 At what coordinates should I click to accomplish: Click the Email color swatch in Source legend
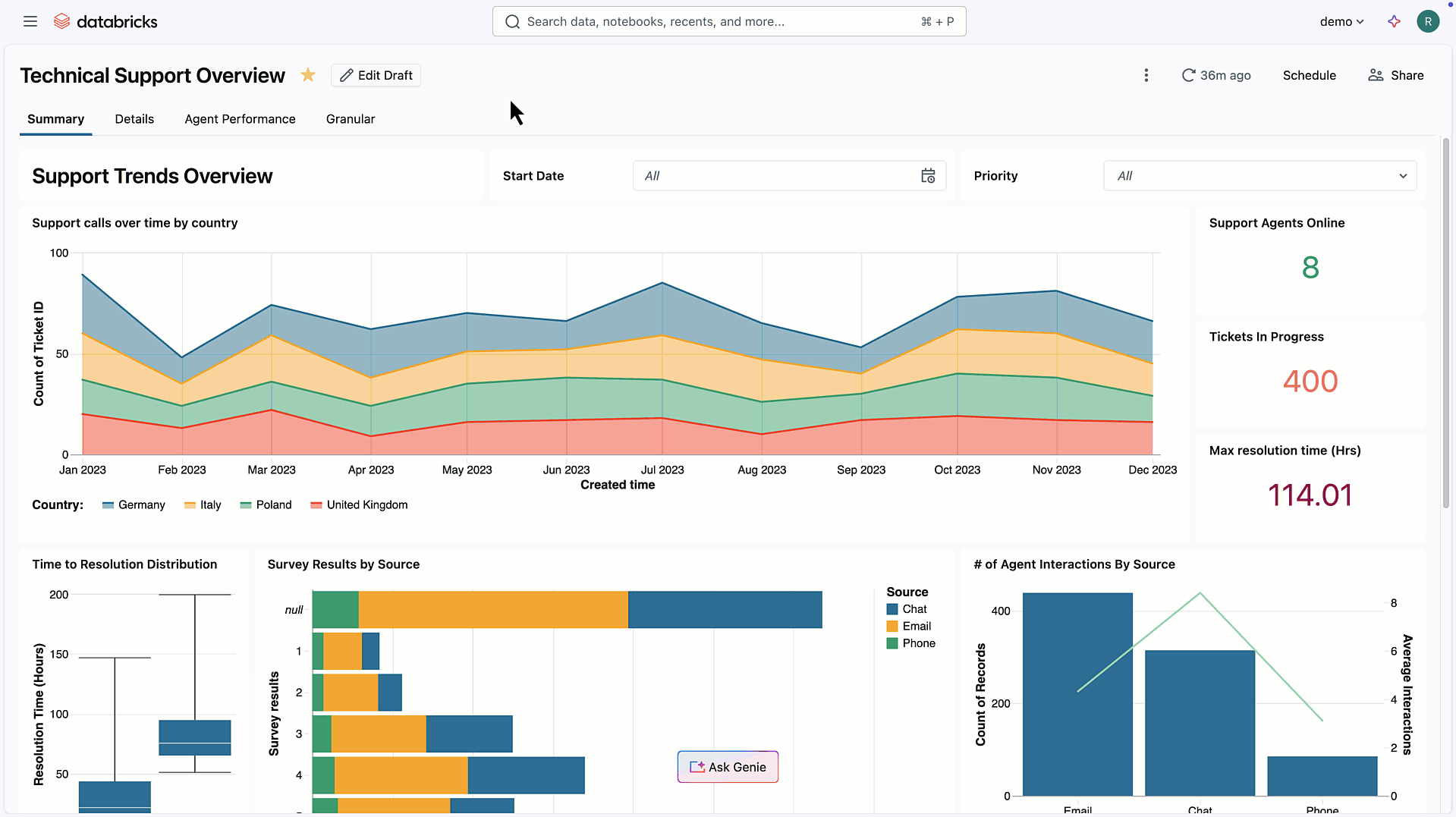(x=892, y=627)
